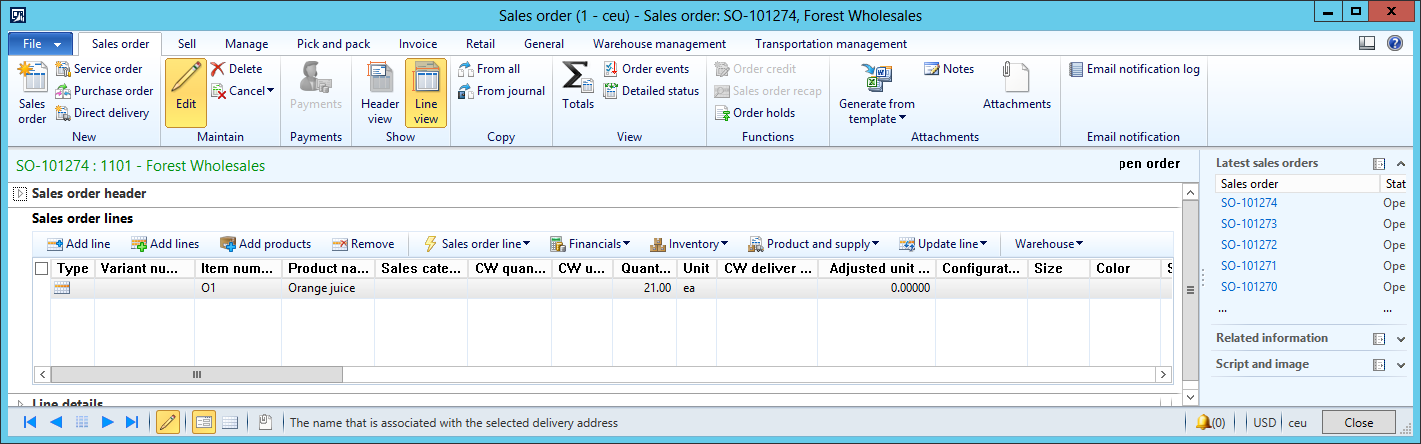The height and width of the screenshot is (444, 1421).
Task: Switch to Line view toggle
Action: point(426,91)
